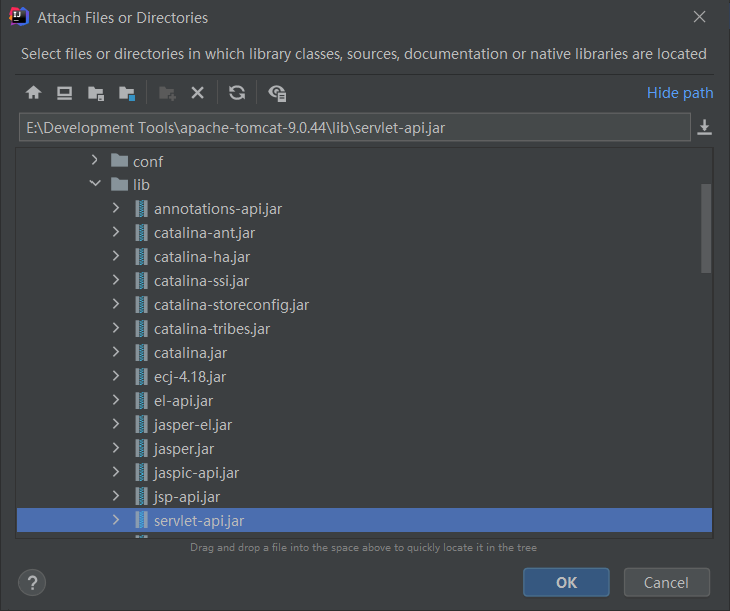The height and width of the screenshot is (611, 730).
Task: Click the servlet-api.jar archive icon
Action: (142, 520)
